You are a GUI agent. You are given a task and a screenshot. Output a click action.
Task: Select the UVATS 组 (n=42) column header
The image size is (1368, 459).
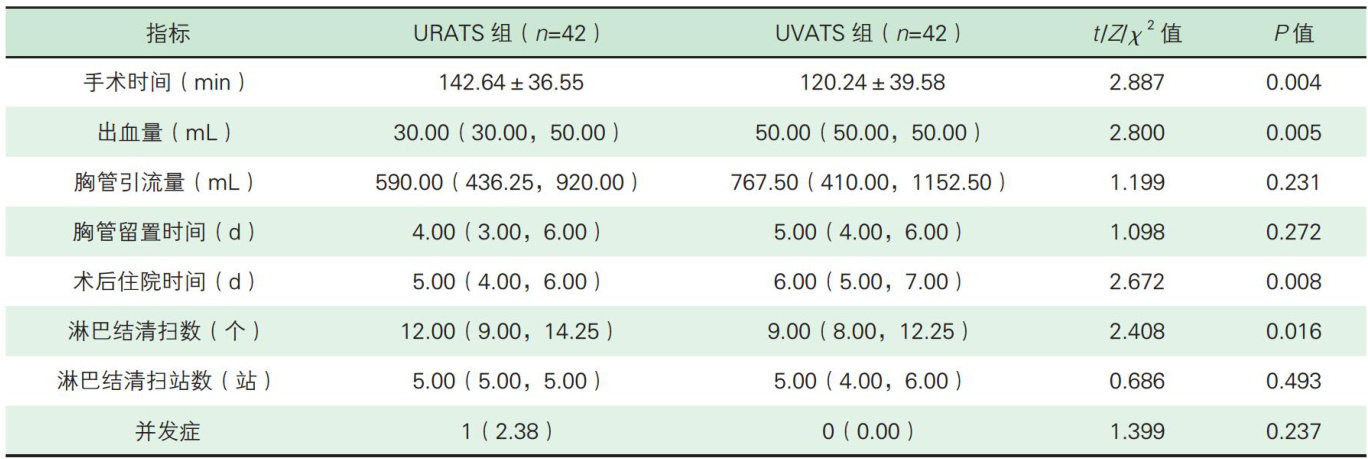click(868, 33)
